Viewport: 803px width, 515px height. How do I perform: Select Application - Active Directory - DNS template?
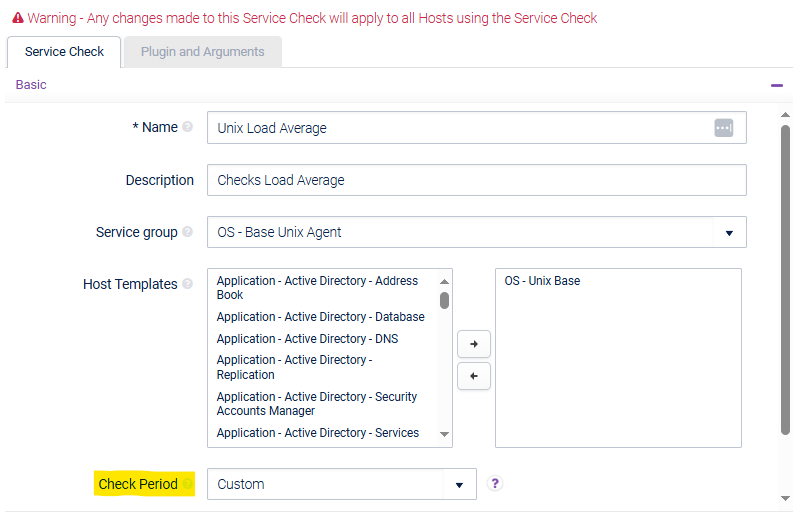click(307, 339)
